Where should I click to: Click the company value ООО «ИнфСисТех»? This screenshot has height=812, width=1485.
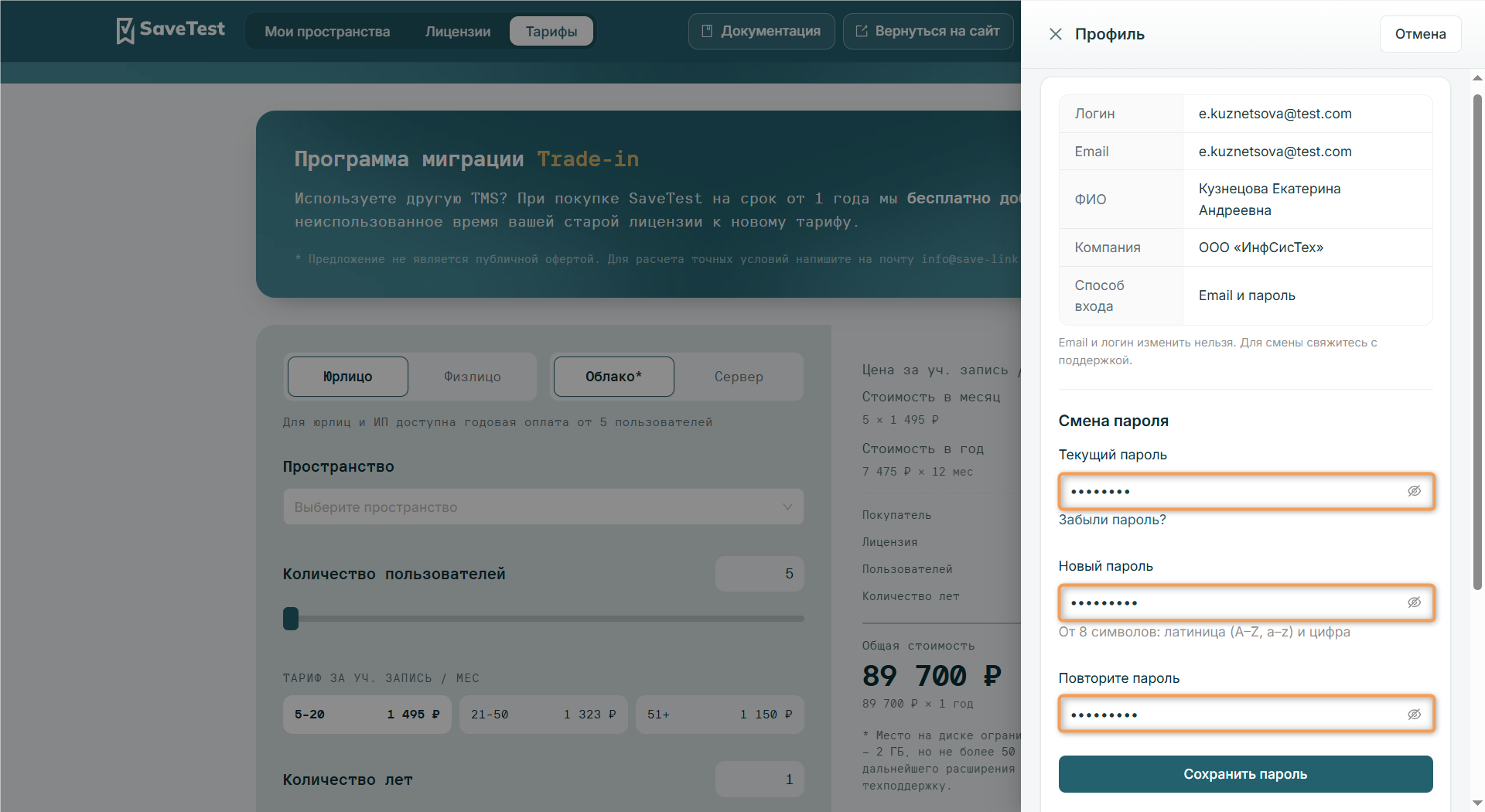(x=1261, y=247)
